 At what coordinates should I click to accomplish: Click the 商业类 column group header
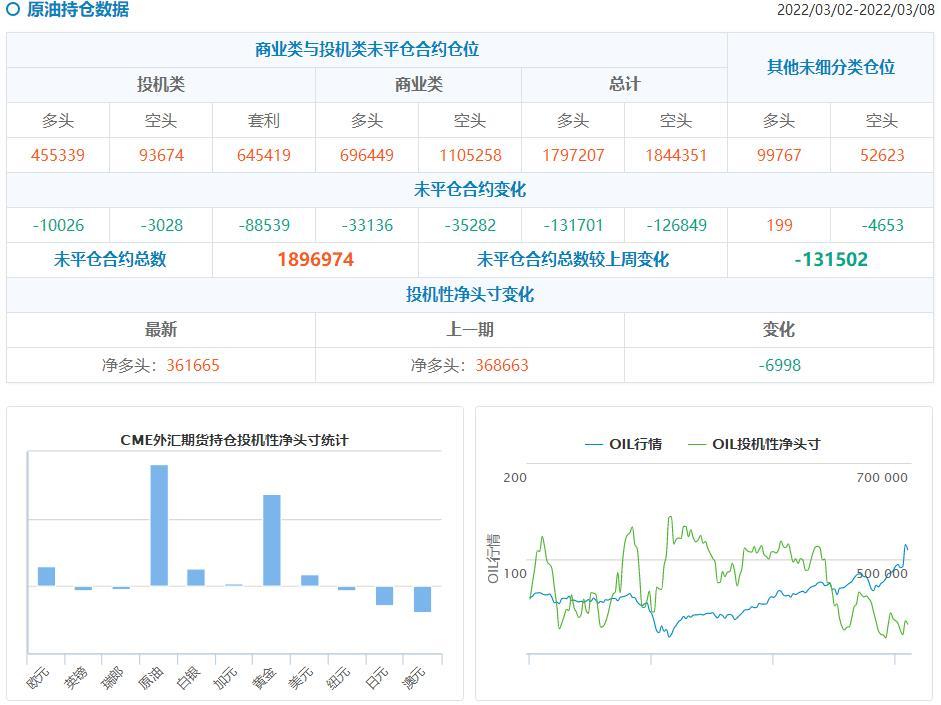[418, 85]
